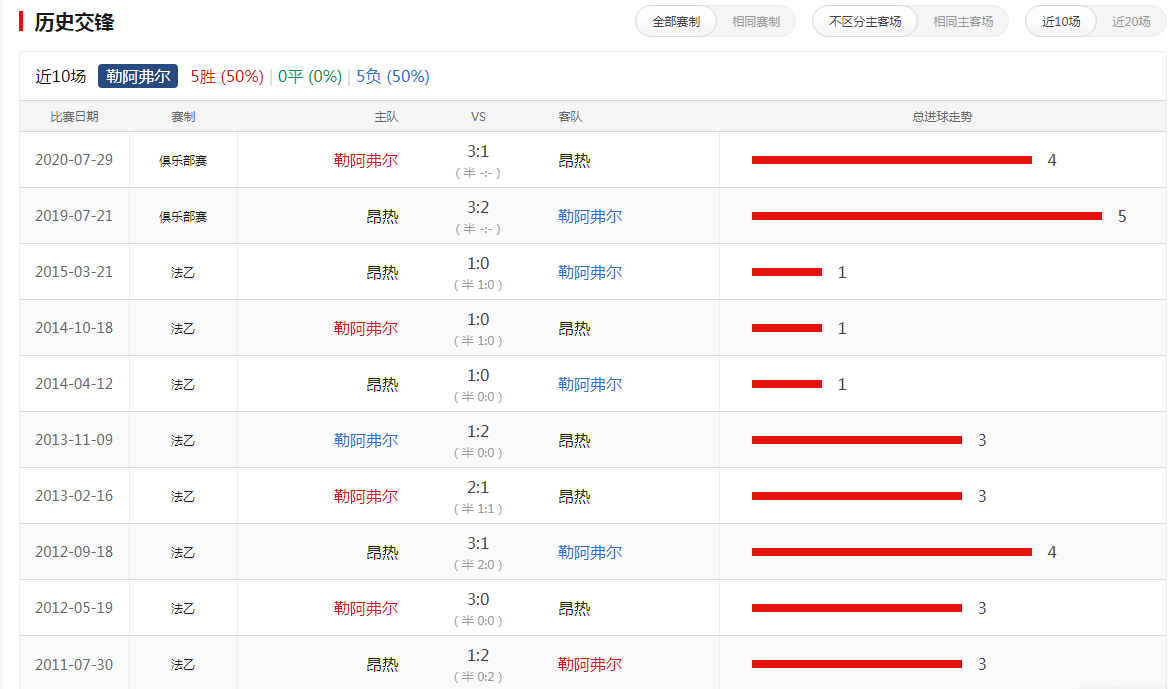Open away team 勒阿弗尔 in 2015-03-21 match
The height and width of the screenshot is (689, 1168).
(590, 272)
